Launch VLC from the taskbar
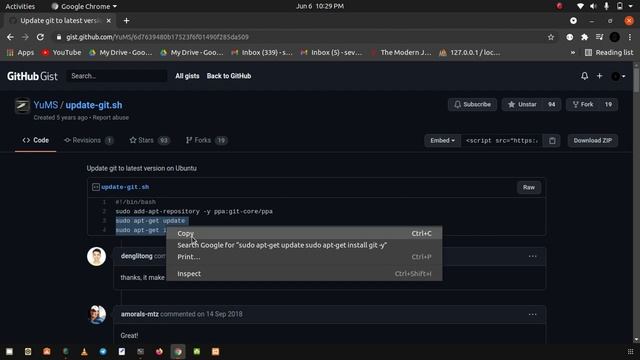The width and height of the screenshot is (640, 360). [84, 351]
